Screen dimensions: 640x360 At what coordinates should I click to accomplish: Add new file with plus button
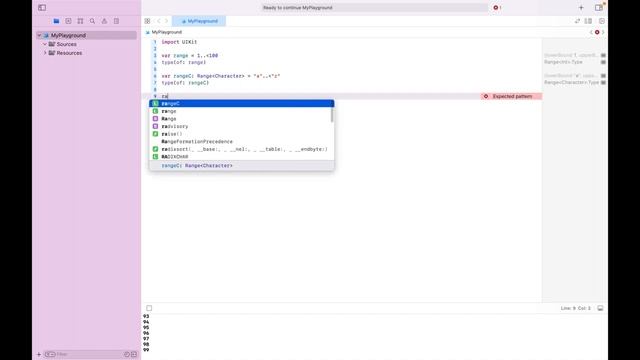pos(39,354)
